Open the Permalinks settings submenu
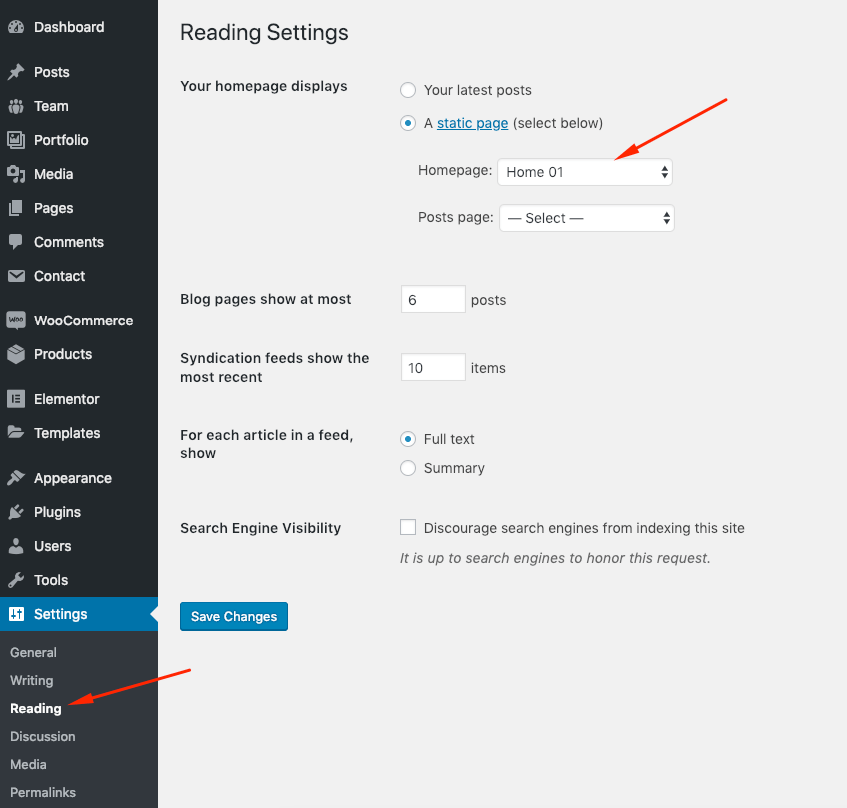Image resolution: width=847 pixels, height=808 pixels. 43,792
